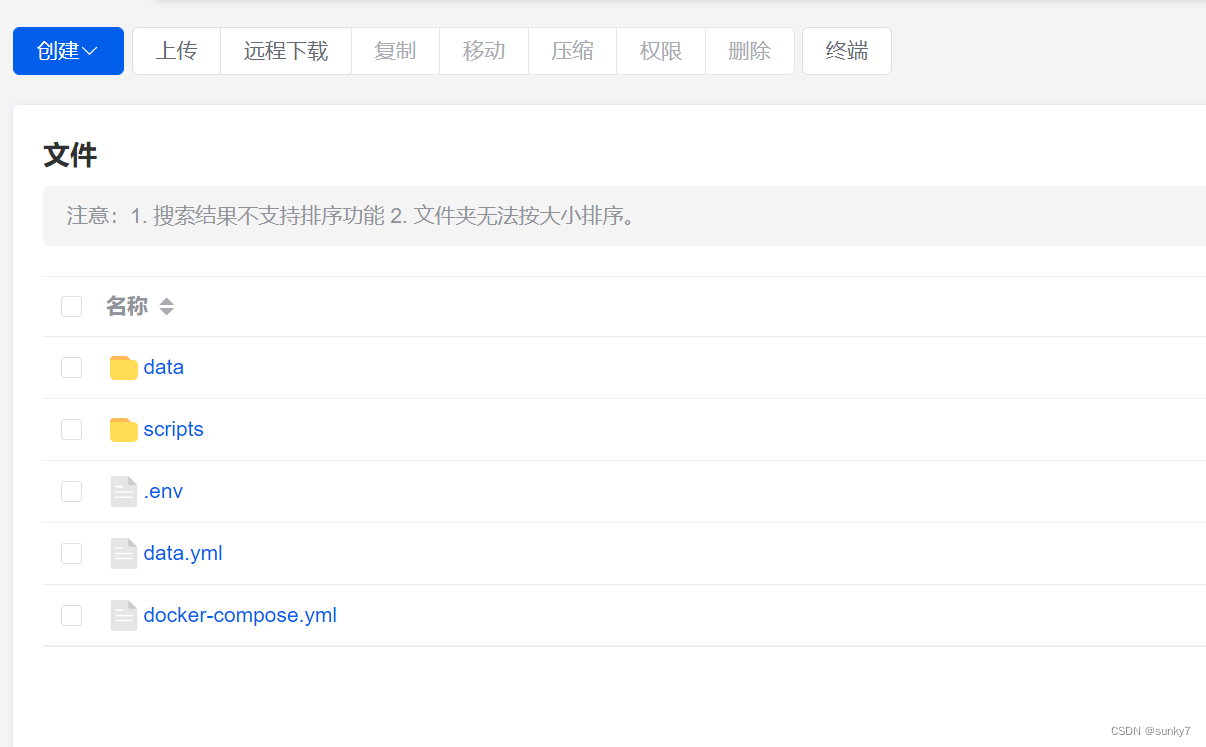
Task: Open the data.yml file link
Action: (x=182, y=553)
